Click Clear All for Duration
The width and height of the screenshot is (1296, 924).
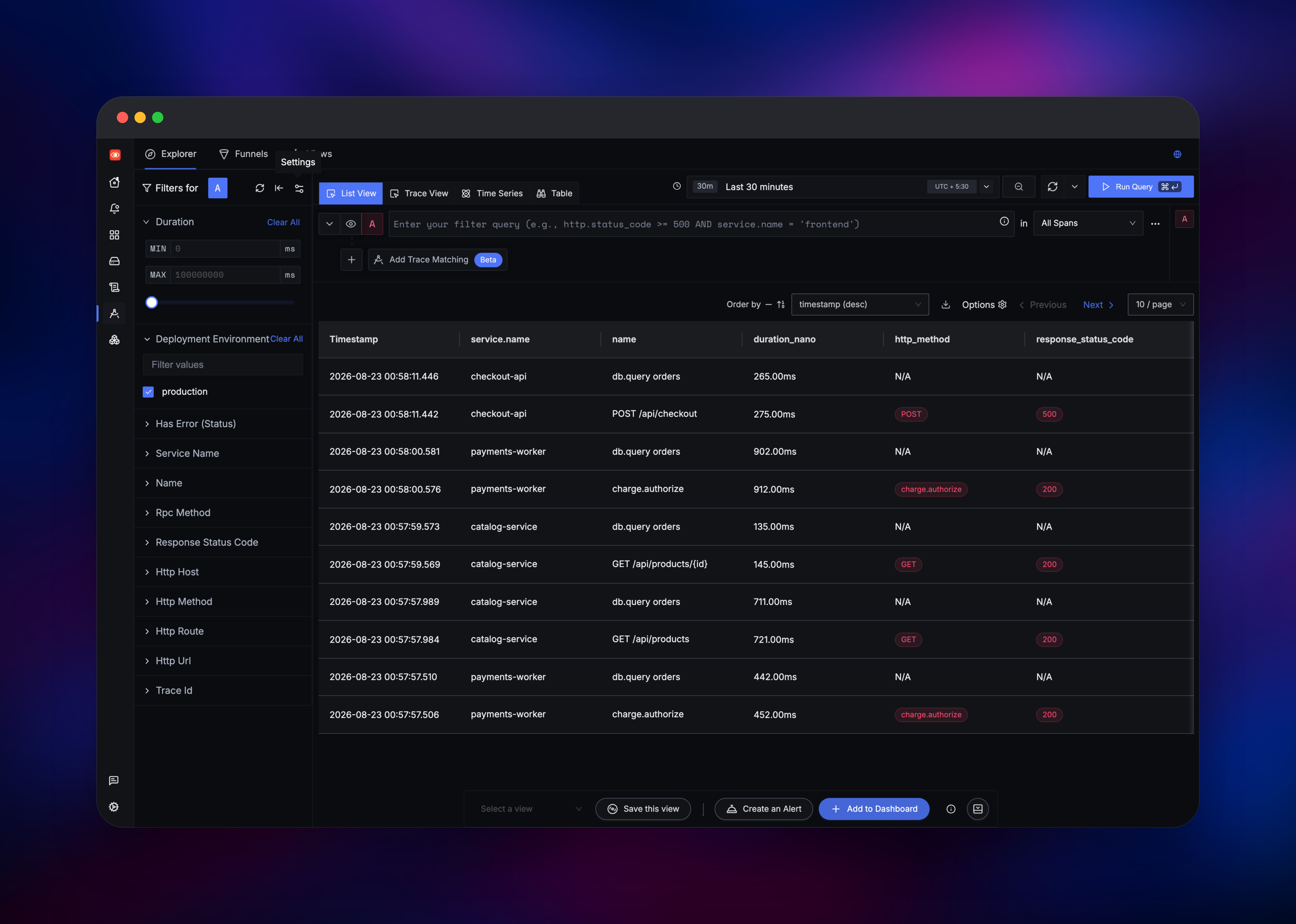[x=283, y=222]
